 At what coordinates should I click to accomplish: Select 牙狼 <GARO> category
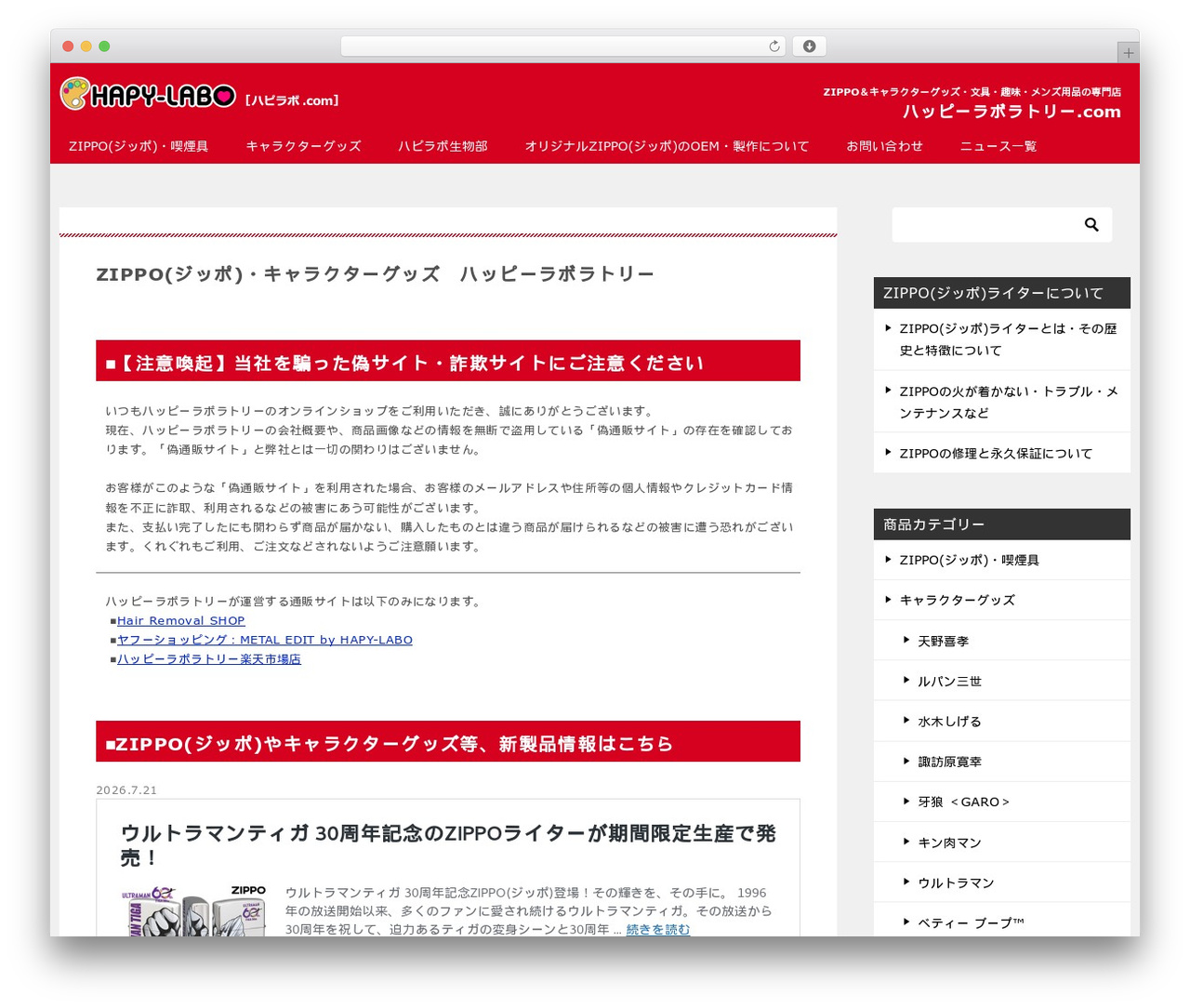(x=963, y=802)
